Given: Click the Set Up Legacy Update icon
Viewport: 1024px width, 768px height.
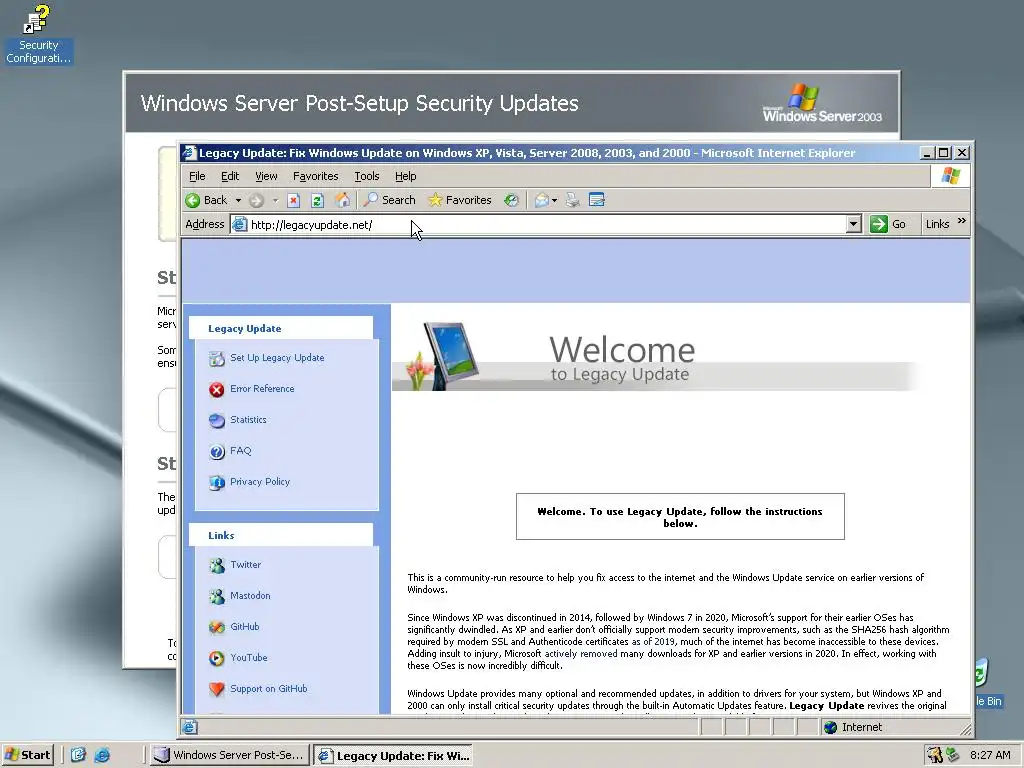Looking at the screenshot, I should (x=217, y=359).
